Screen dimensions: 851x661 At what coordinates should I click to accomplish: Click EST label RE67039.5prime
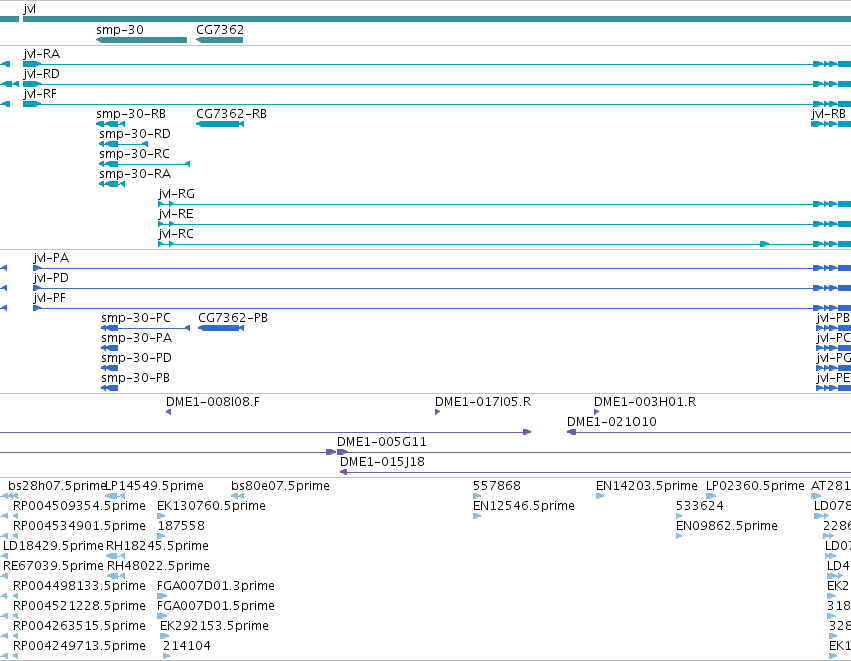click(53, 566)
